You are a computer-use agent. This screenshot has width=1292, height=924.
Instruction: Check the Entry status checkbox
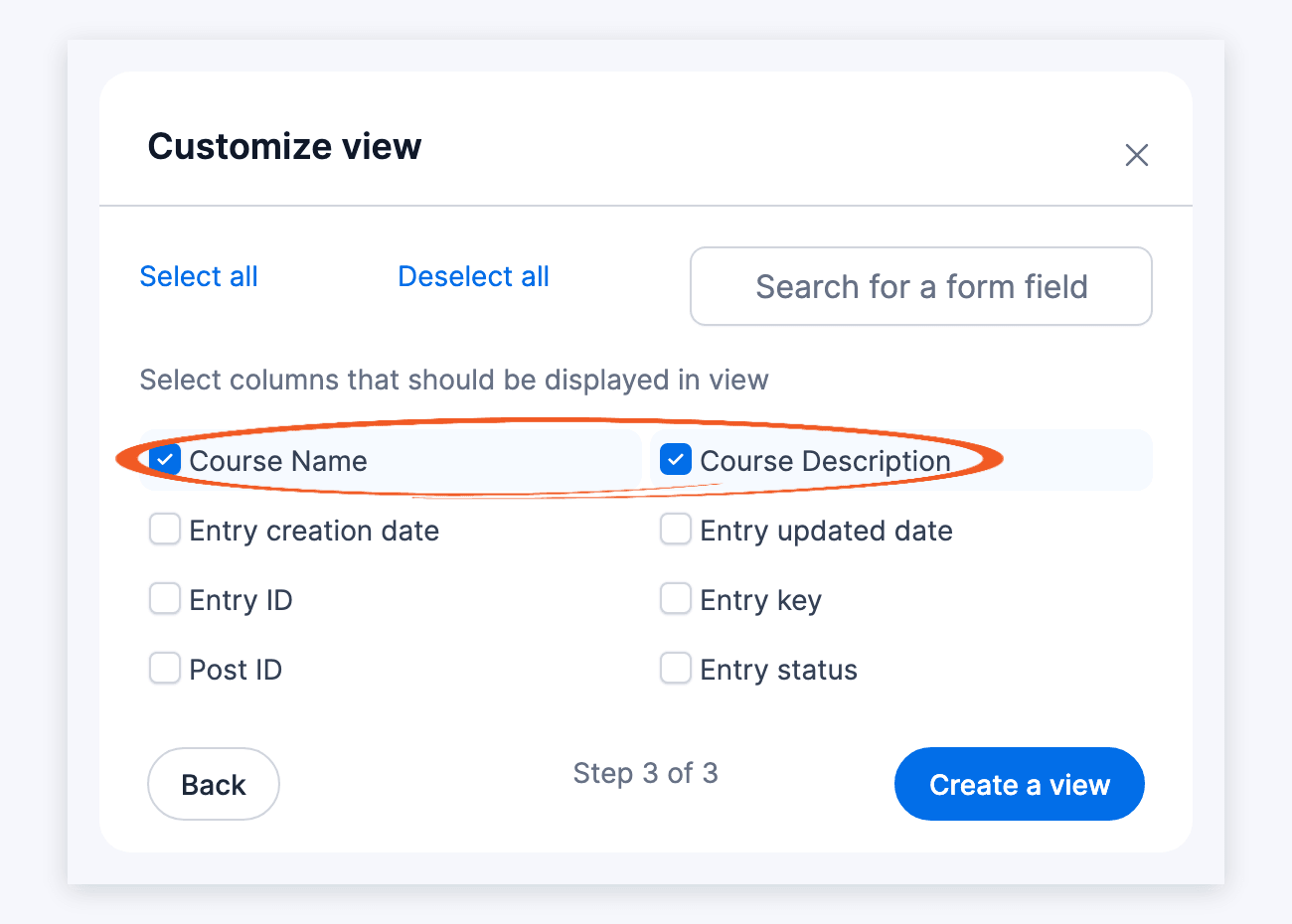coord(676,669)
